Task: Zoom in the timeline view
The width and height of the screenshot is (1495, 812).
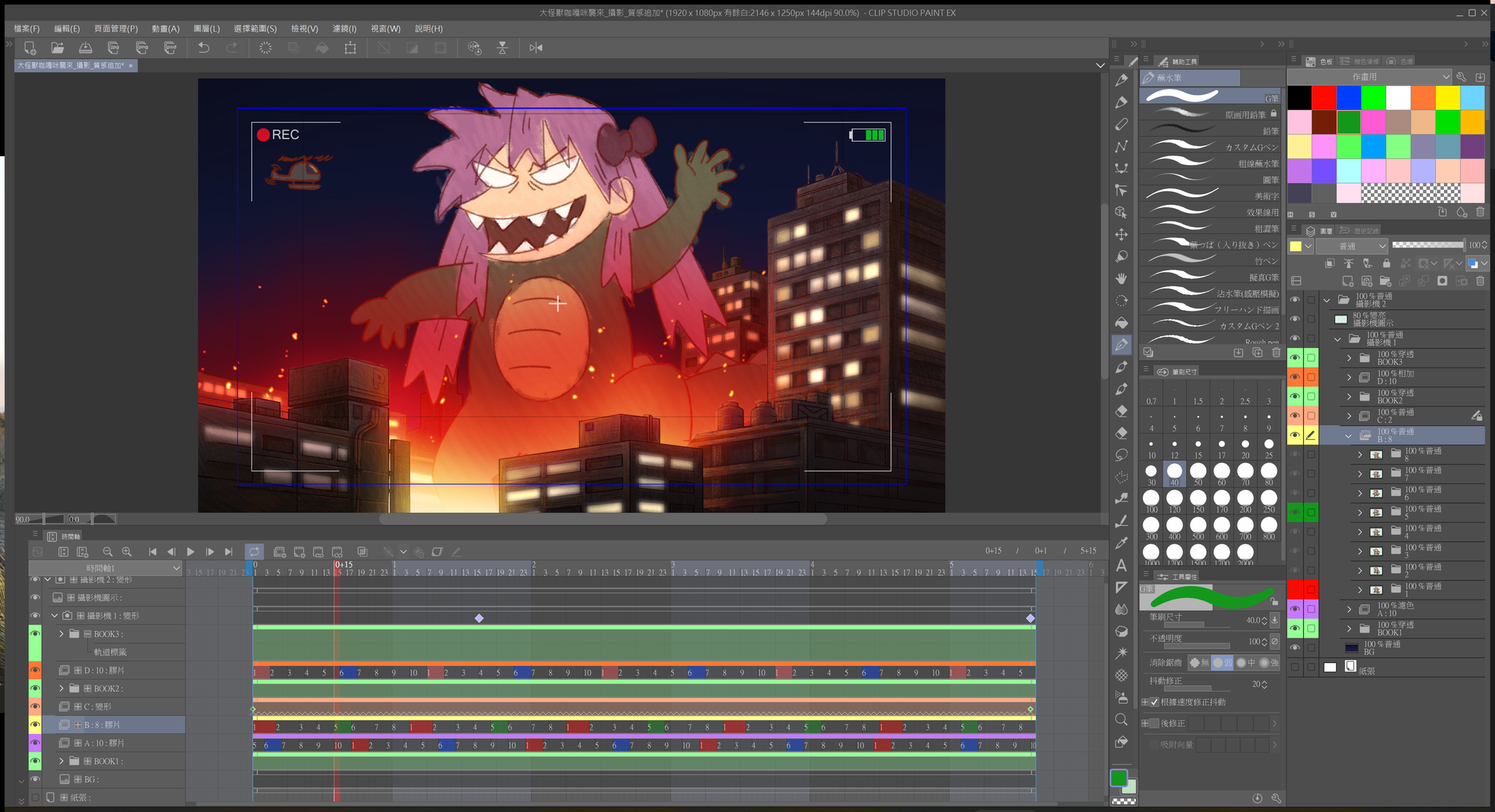Action: point(127,552)
